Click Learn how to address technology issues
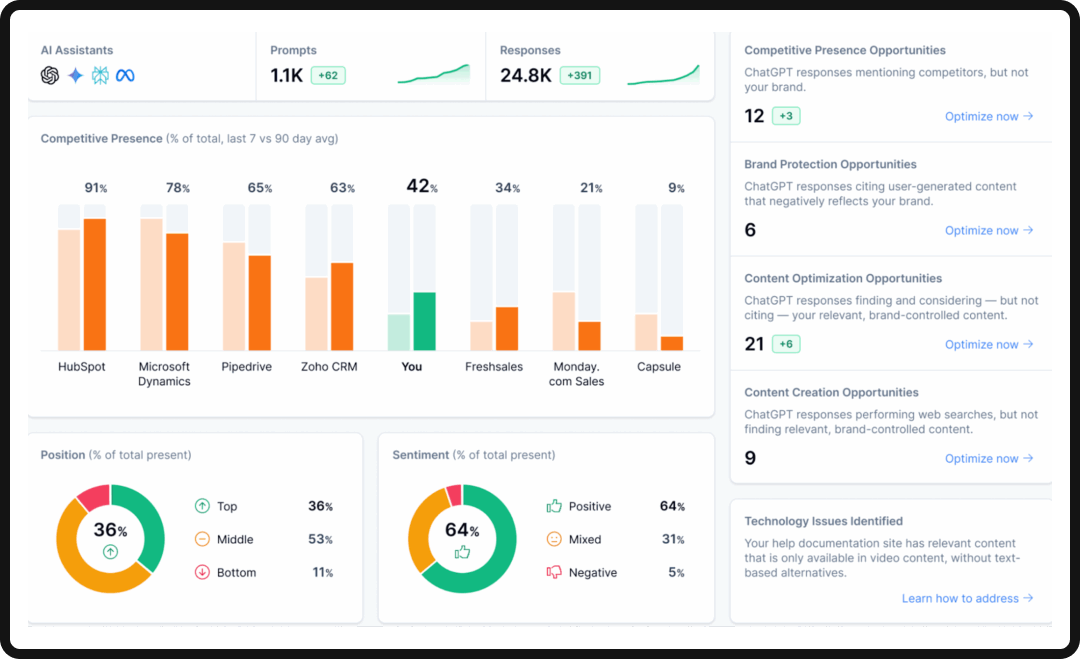Viewport: 1080px width, 659px height. point(967,598)
